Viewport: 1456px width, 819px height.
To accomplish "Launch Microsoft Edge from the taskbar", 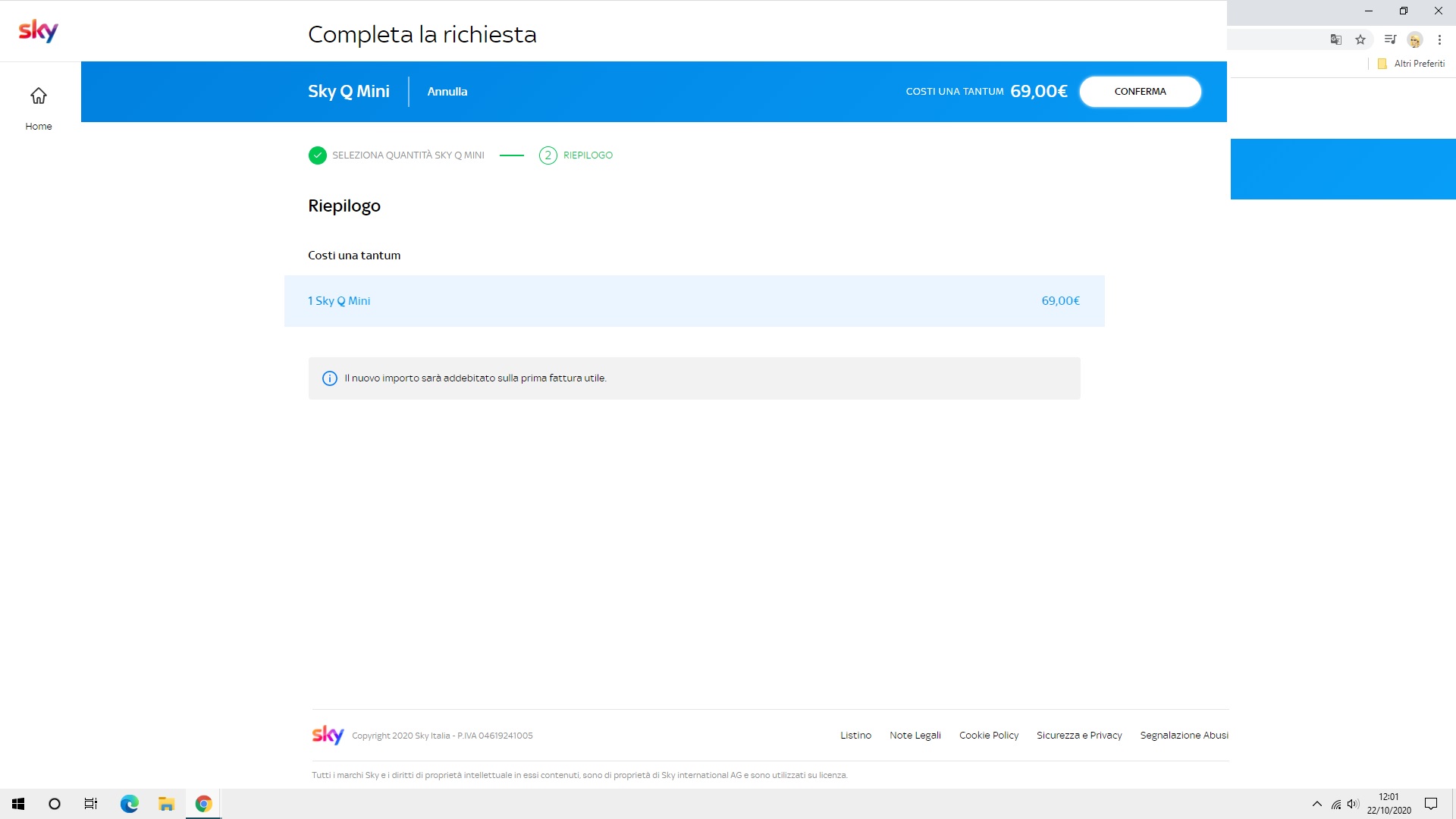I will [130, 804].
